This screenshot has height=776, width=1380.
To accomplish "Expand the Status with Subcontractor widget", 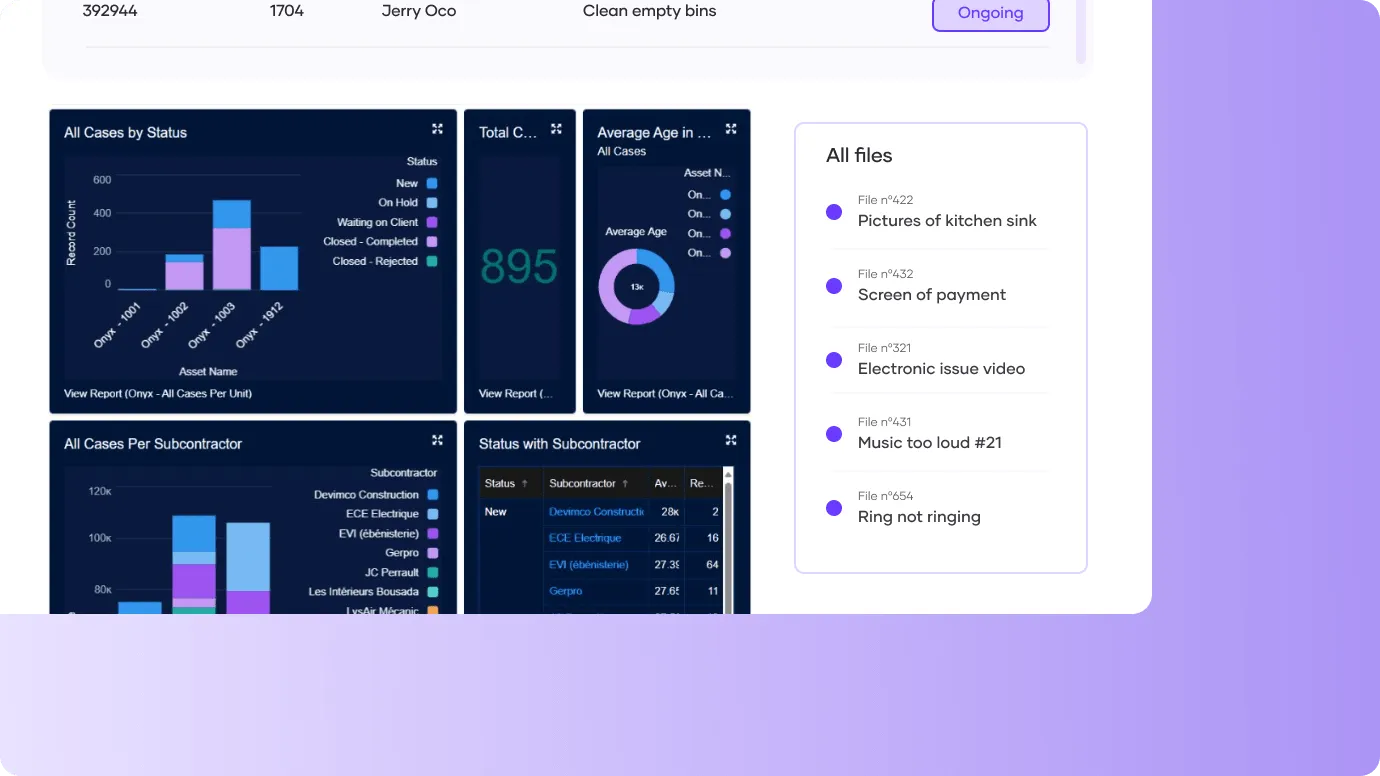I will tap(731, 439).
